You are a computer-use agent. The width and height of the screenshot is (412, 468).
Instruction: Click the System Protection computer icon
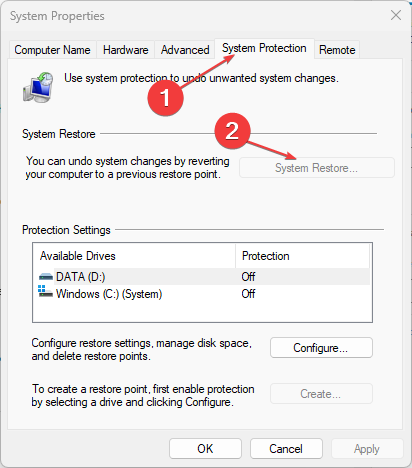pyautogui.click(x=38, y=87)
